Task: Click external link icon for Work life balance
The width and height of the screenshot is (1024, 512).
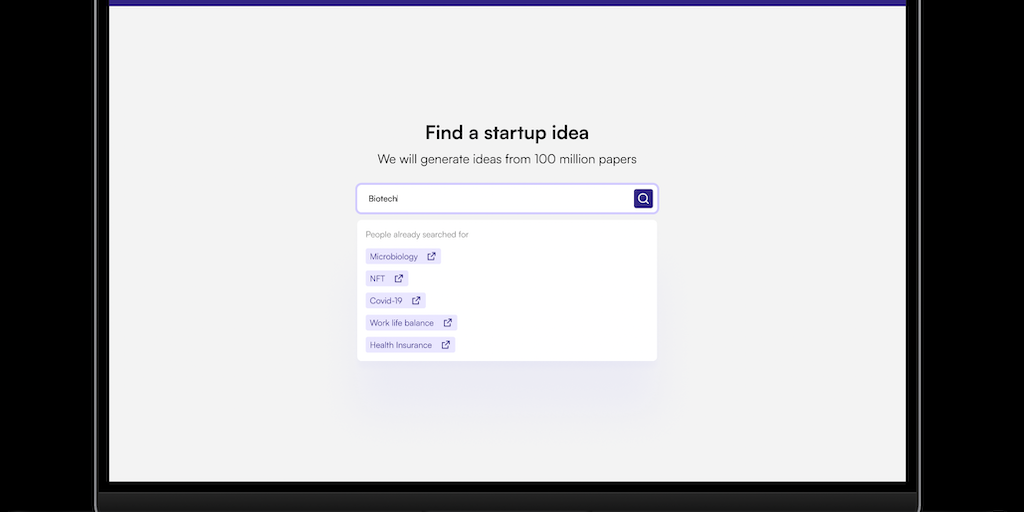Action: pyautogui.click(x=448, y=323)
